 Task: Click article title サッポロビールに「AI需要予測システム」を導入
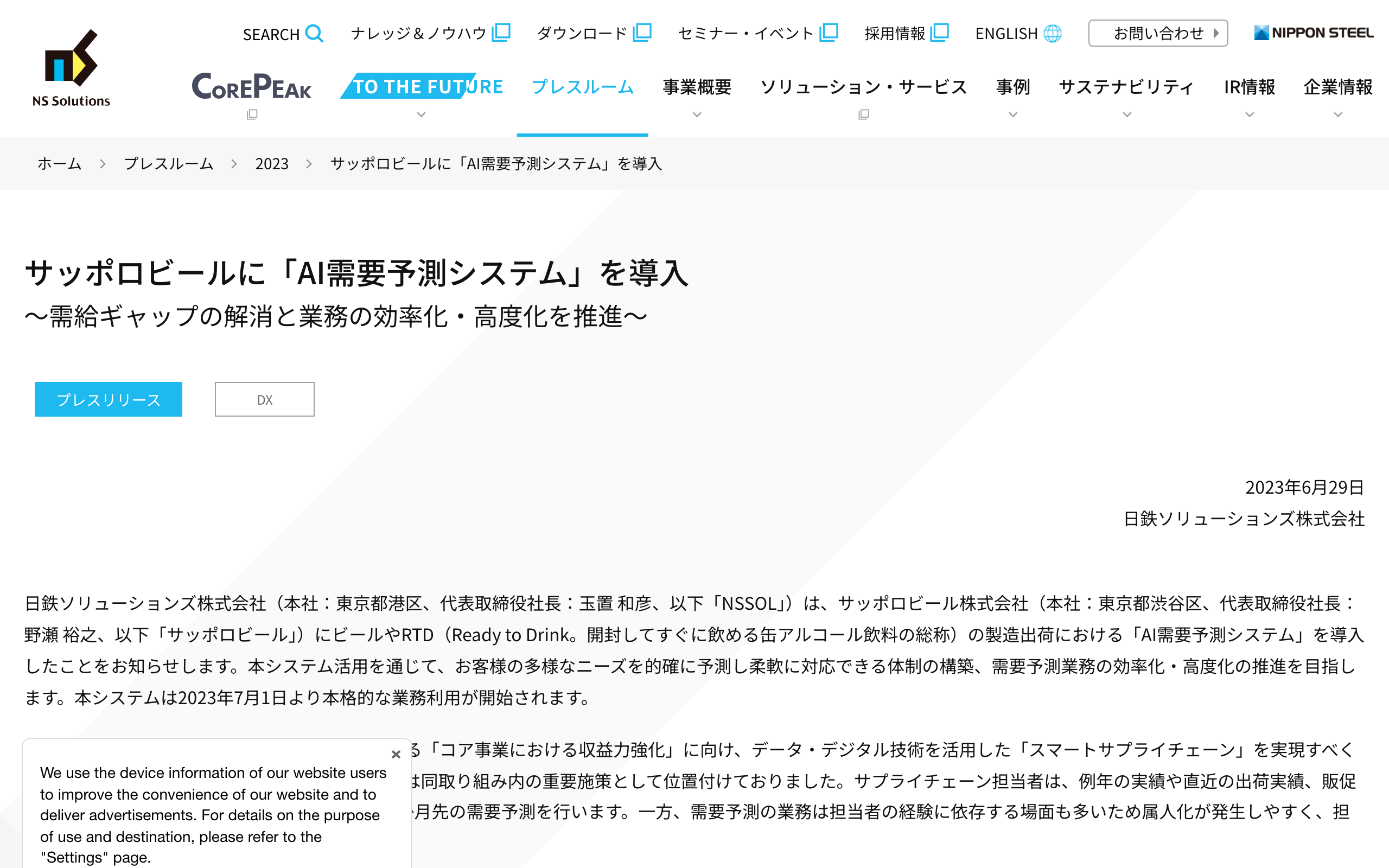point(356,273)
